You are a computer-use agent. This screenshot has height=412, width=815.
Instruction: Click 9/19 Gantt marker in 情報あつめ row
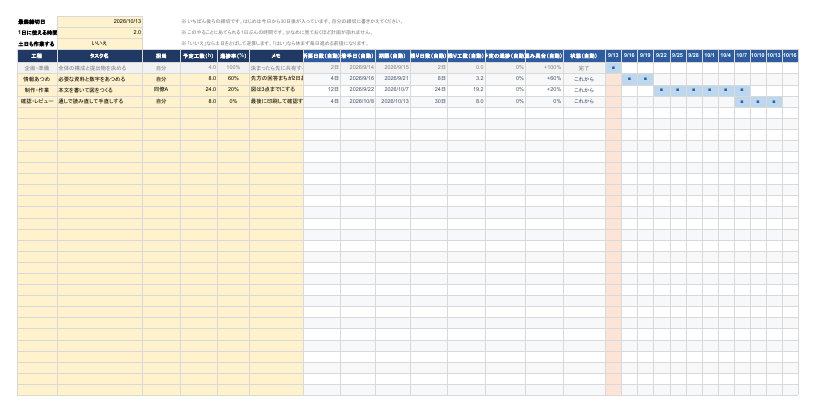tap(646, 79)
